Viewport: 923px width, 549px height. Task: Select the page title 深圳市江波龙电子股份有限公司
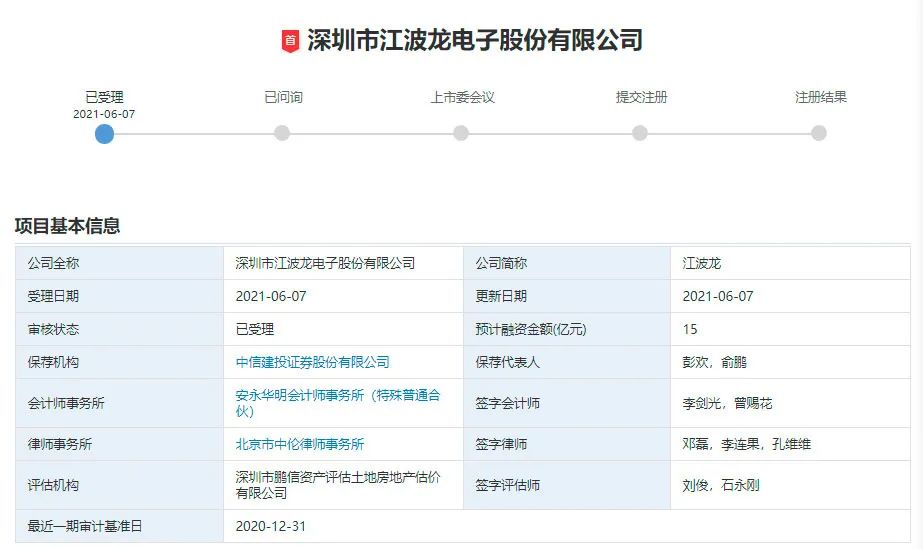(474, 41)
